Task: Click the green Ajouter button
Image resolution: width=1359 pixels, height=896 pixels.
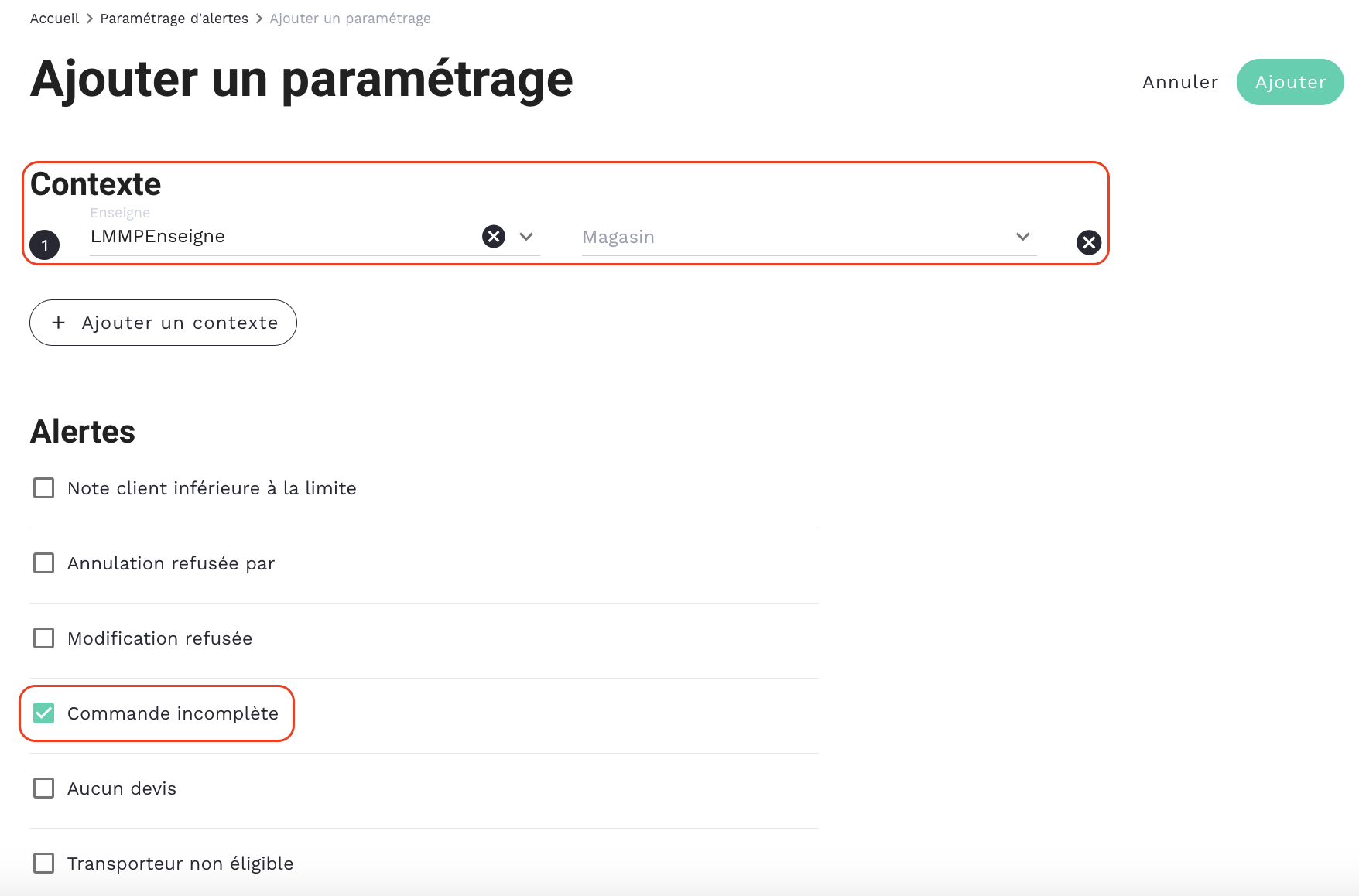Action: (x=1289, y=82)
